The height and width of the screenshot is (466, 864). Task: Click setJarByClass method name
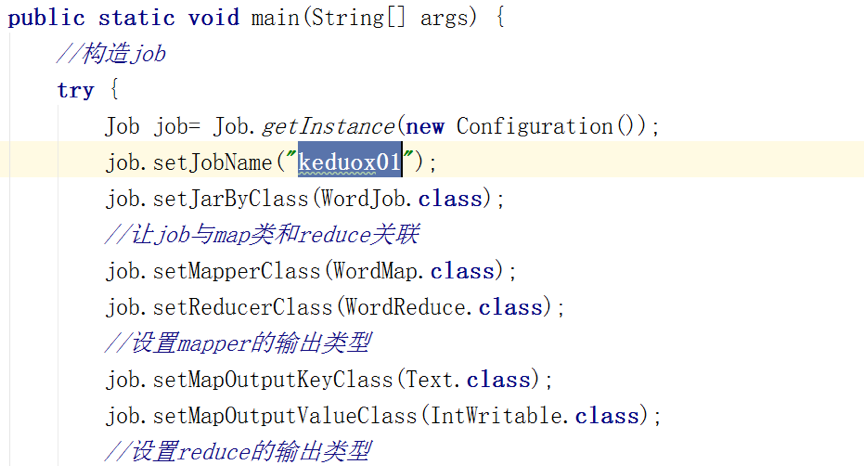230,198
